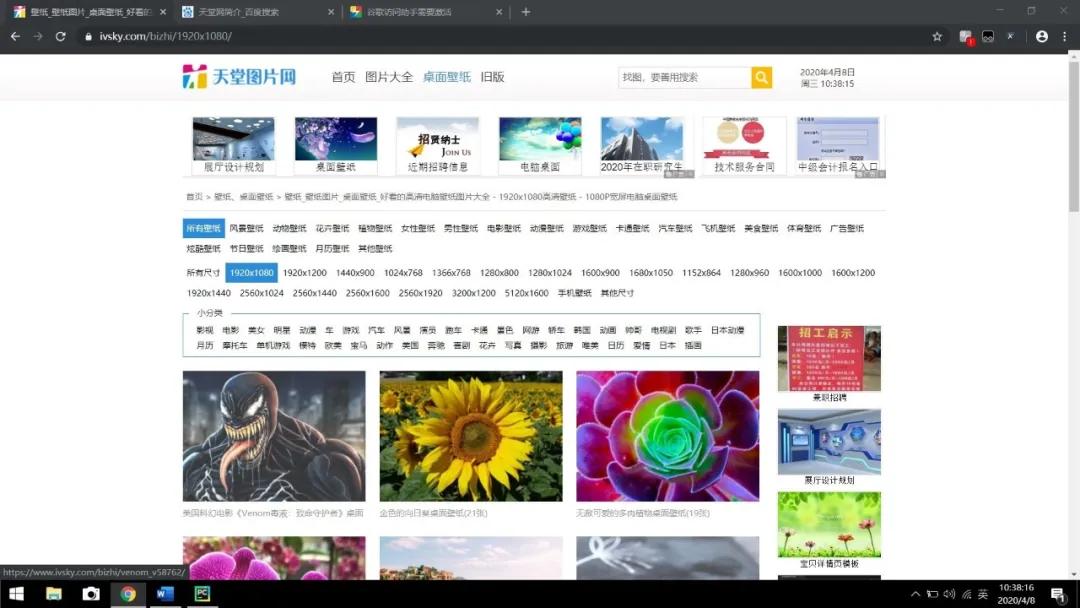The height and width of the screenshot is (608, 1080).
Task: Click the sunflower wallpaper thumbnail
Action: tap(470, 437)
